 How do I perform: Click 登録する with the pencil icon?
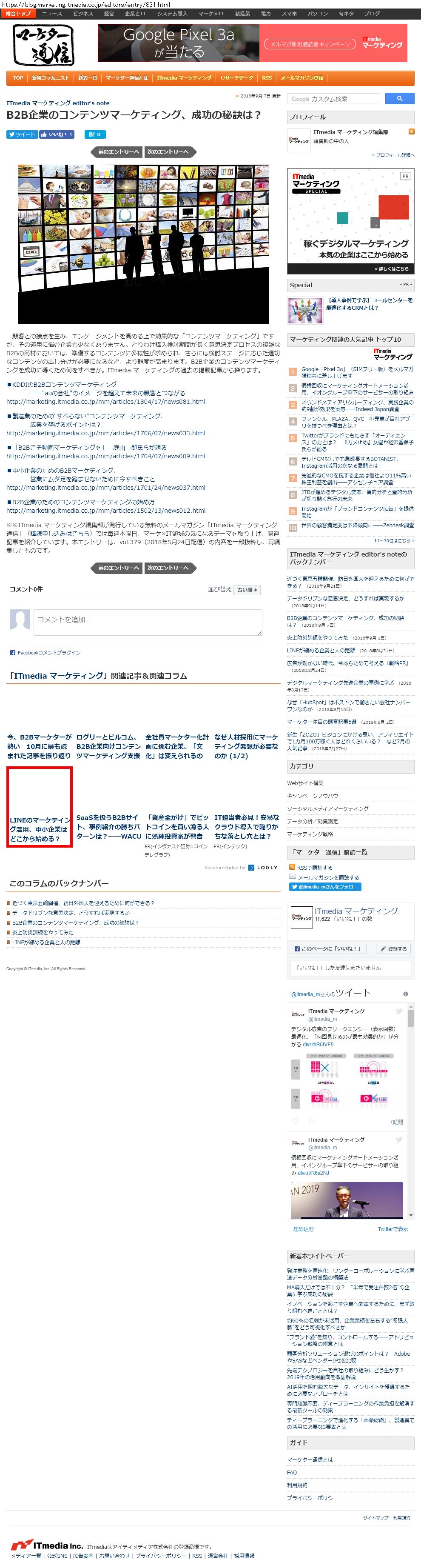click(x=393, y=949)
